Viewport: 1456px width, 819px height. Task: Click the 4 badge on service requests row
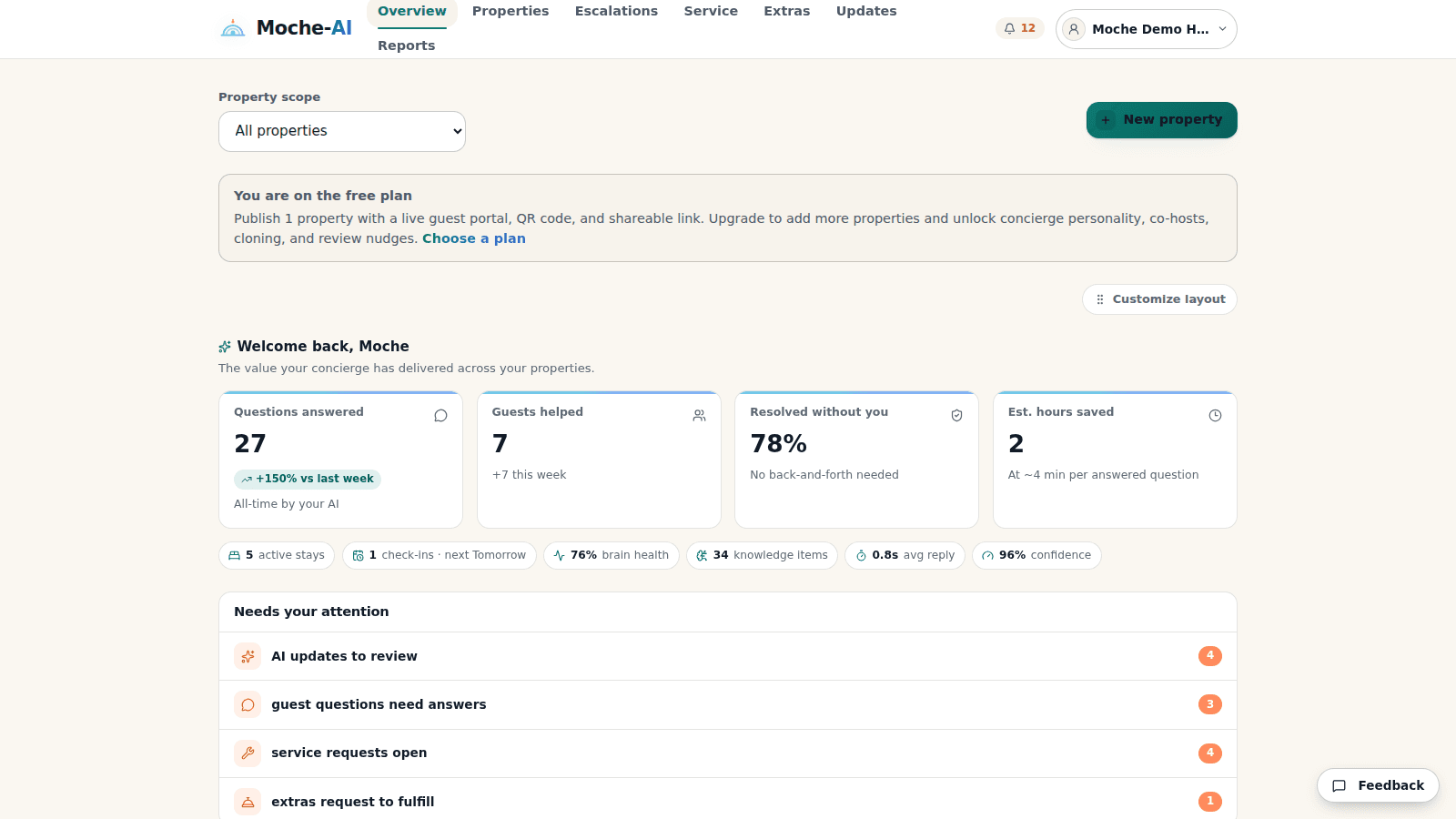1210,753
